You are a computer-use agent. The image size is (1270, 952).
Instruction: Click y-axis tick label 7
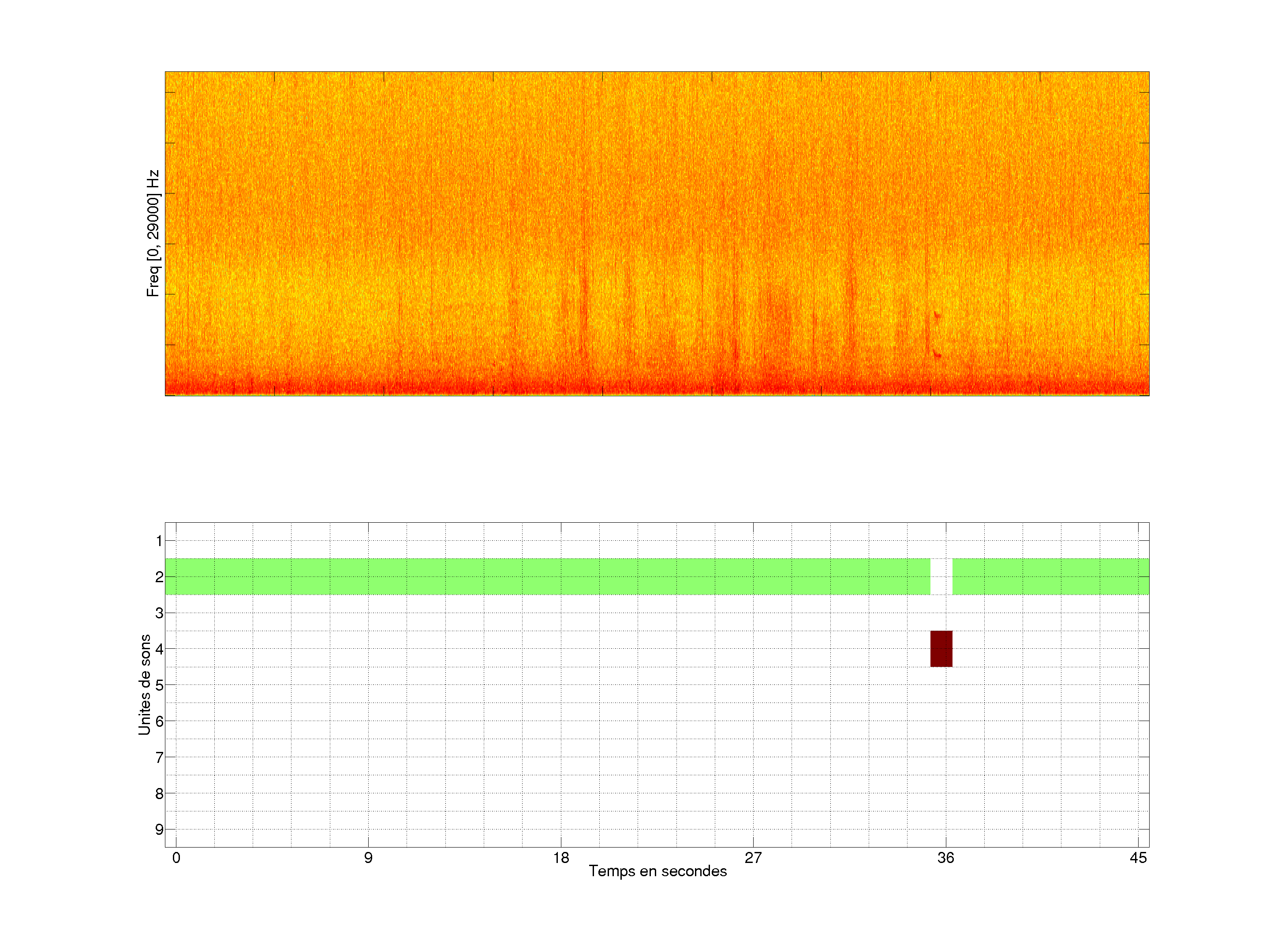point(159,758)
